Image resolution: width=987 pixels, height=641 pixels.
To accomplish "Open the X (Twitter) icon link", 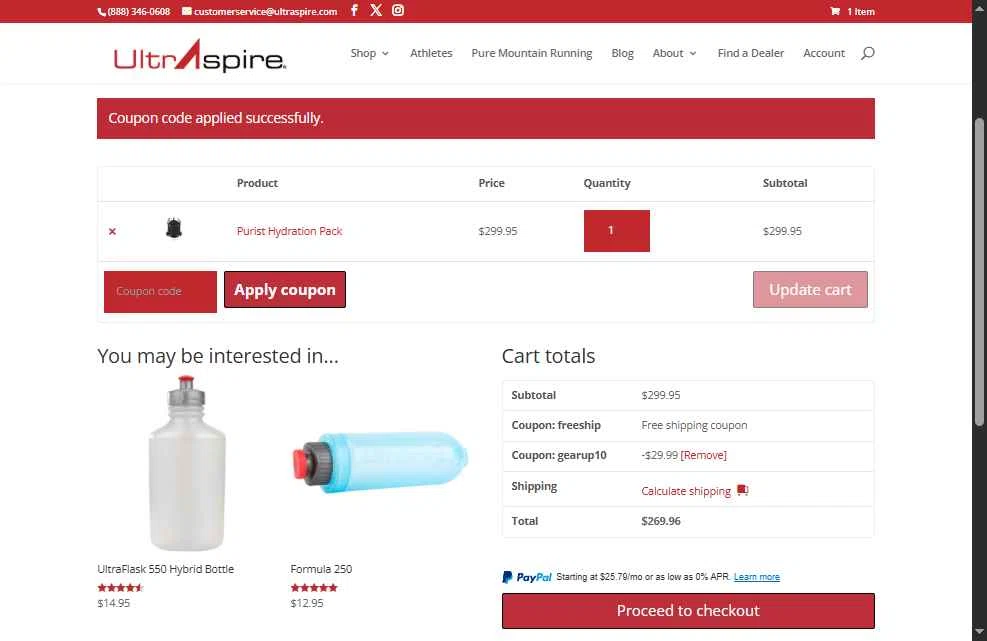I will pos(376,10).
